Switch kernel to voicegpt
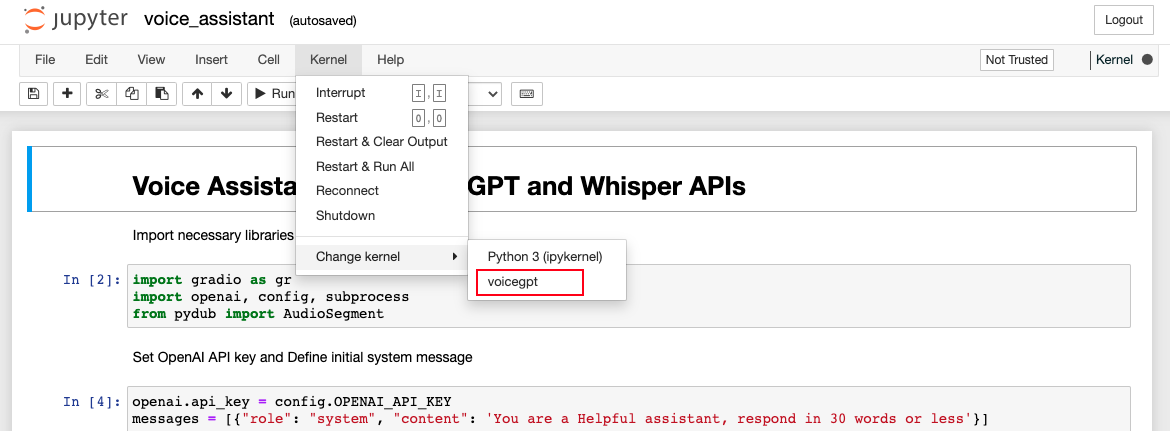Image resolution: width=1170 pixels, height=431 pixels. pyautogui.click(x=547, y=283)
